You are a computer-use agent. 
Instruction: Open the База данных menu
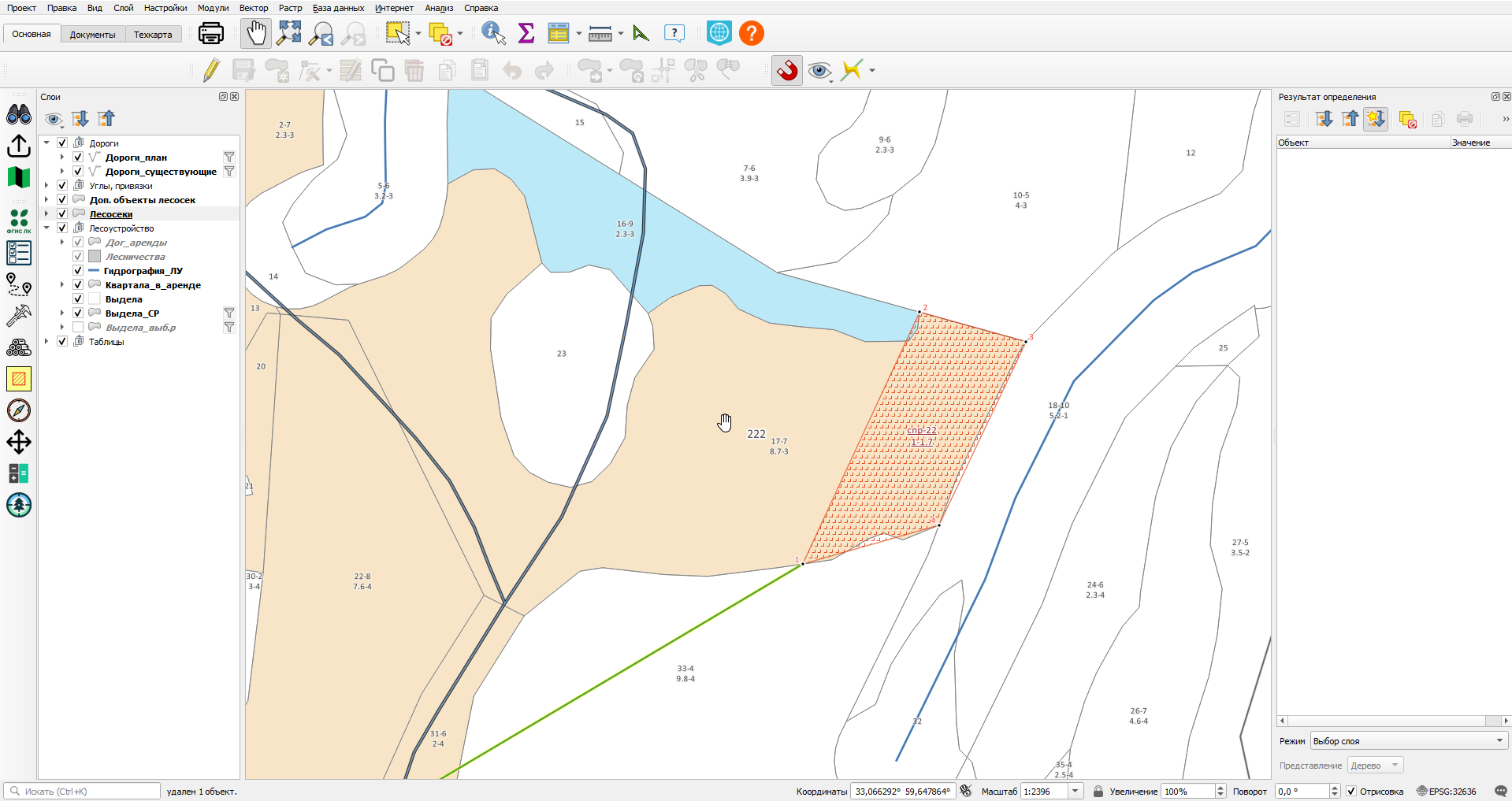click(338, 8)
